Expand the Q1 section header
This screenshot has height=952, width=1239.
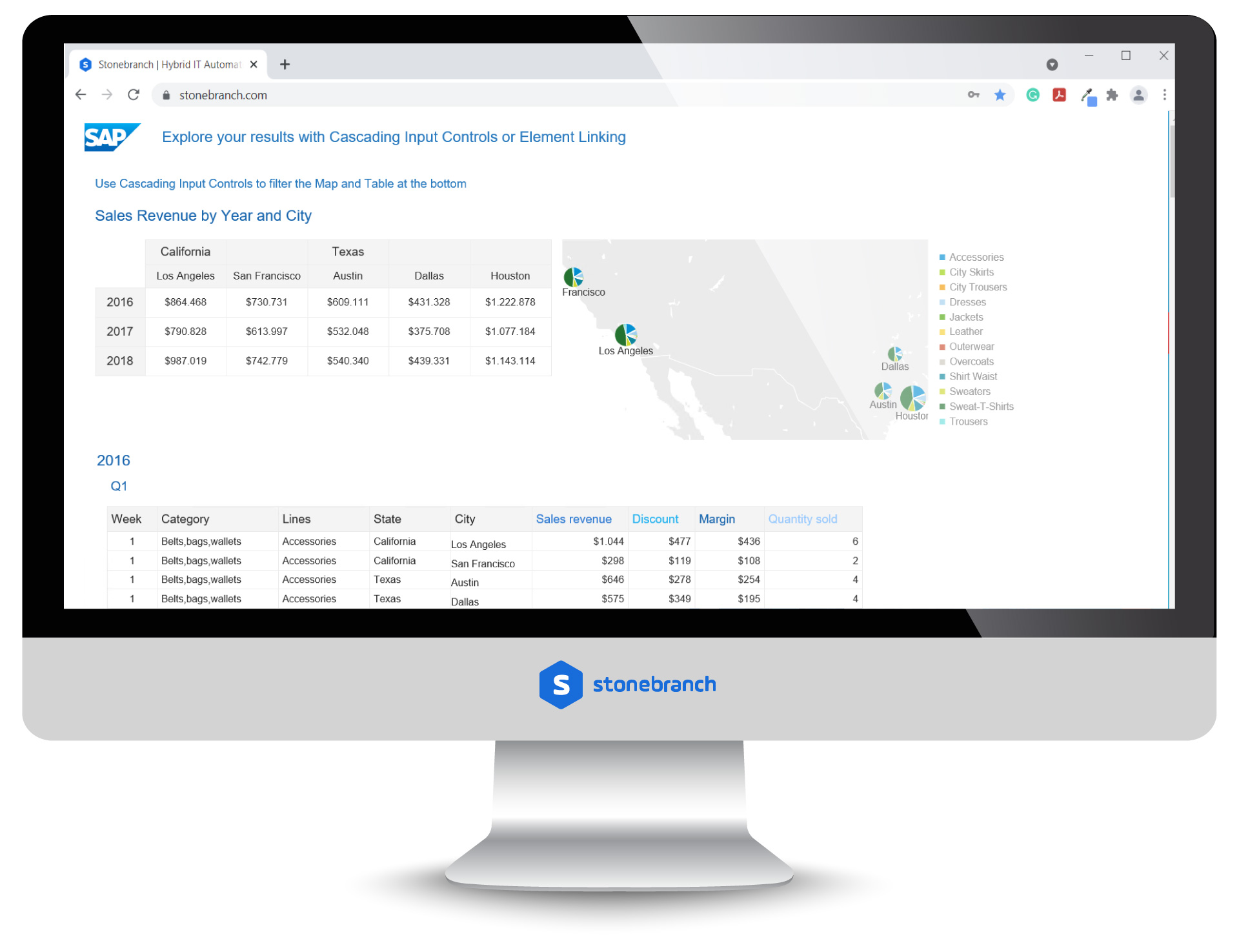point(119,486)
